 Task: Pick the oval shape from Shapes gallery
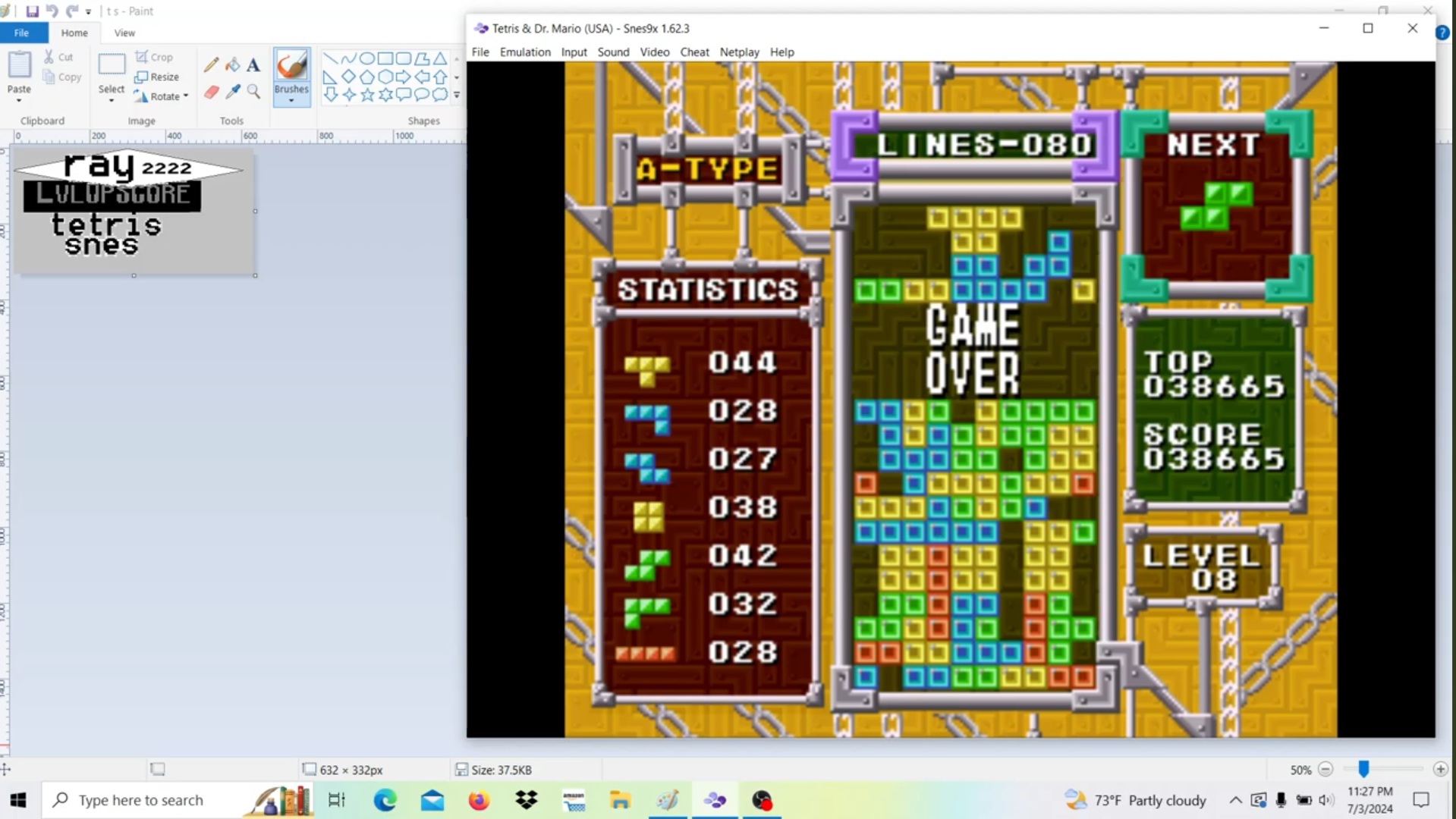366,58
